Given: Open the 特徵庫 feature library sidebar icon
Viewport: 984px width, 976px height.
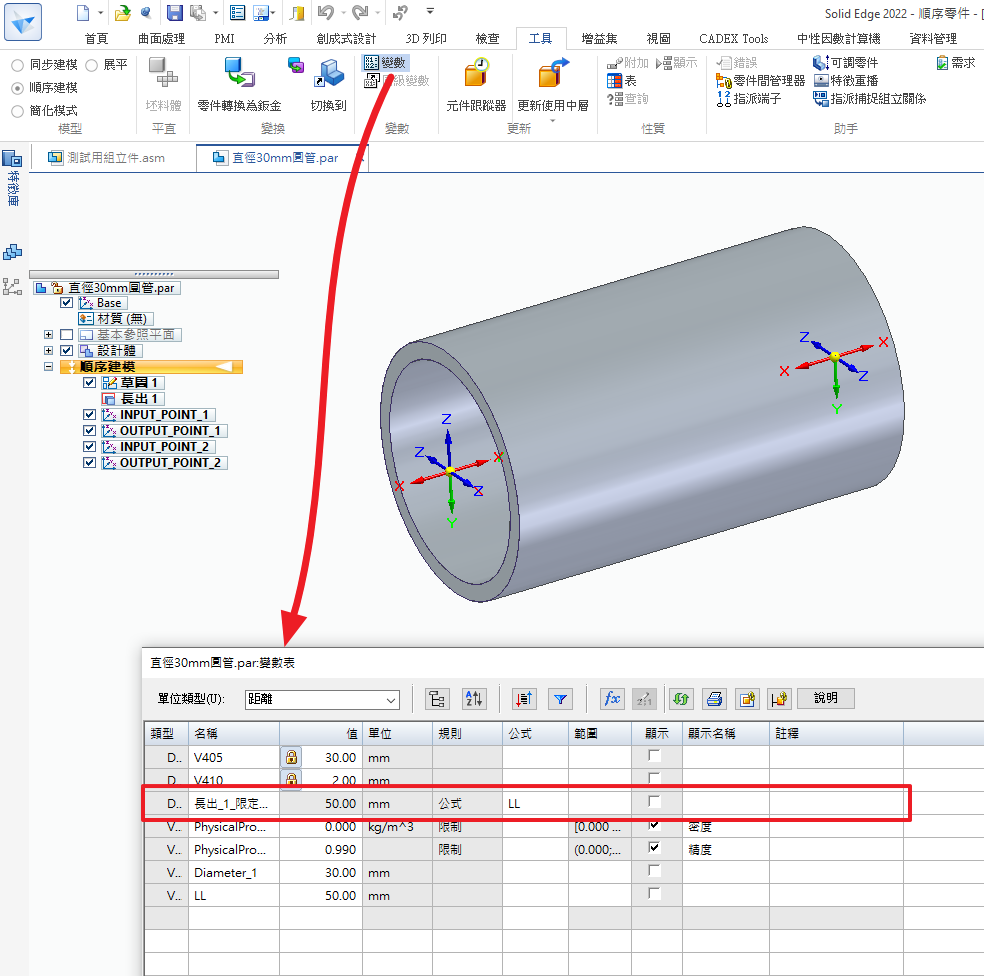Looking at the screenshot, I should click(x=13, y=178).
